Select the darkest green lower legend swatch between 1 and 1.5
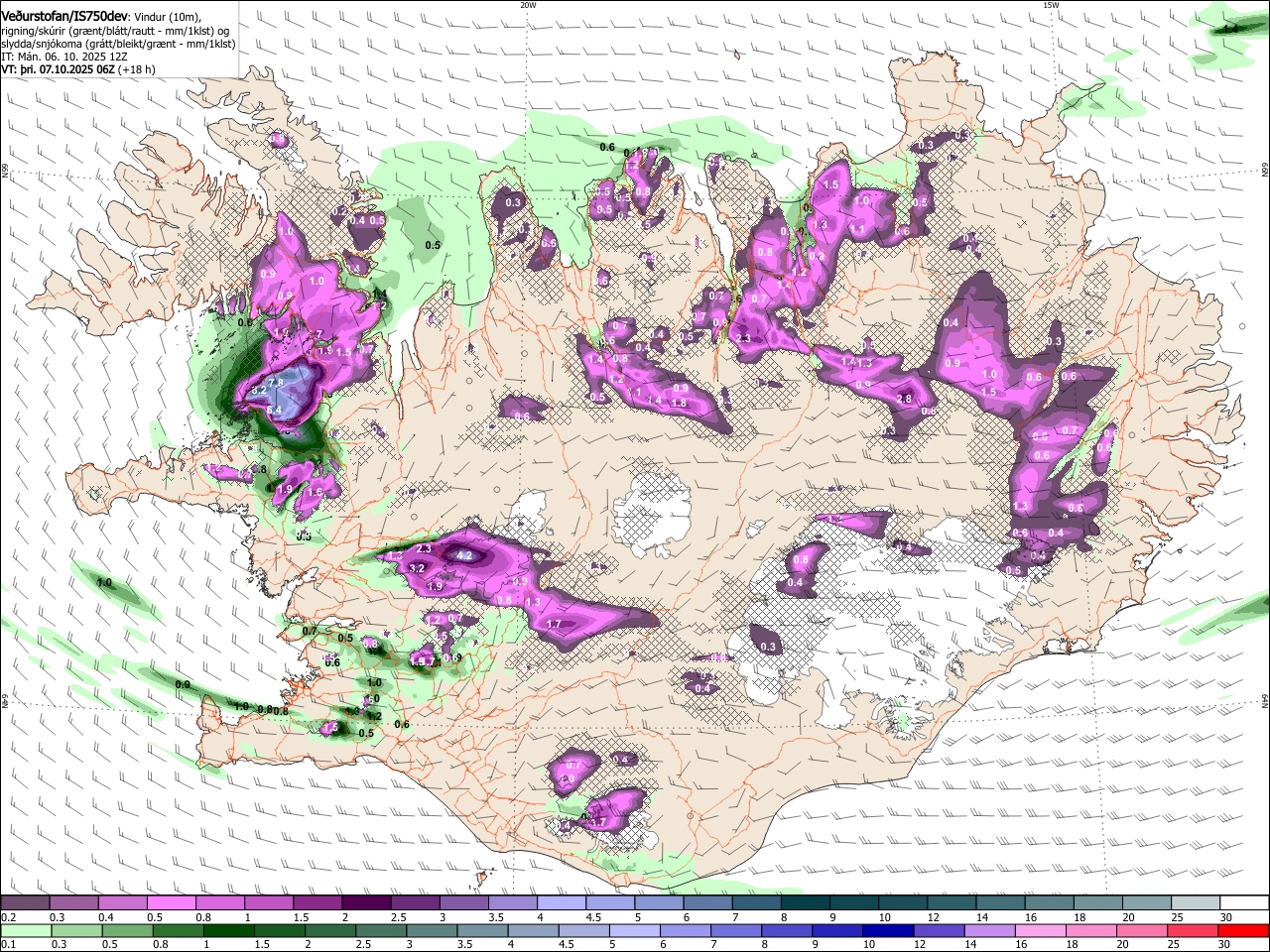The image size is (1270, 952). tap(228, 931)
